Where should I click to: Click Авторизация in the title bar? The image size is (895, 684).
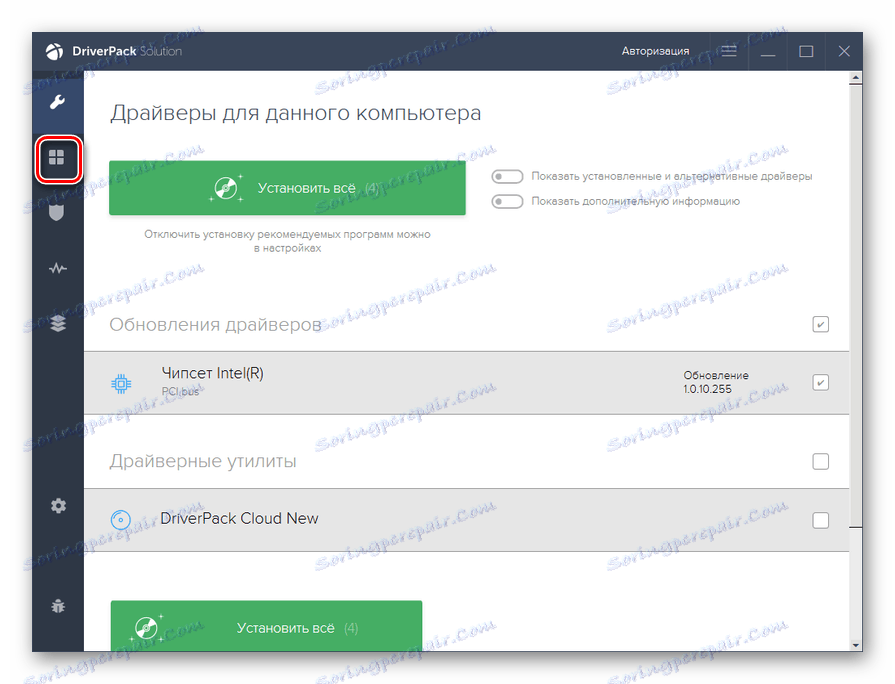(x=655, y=51)
